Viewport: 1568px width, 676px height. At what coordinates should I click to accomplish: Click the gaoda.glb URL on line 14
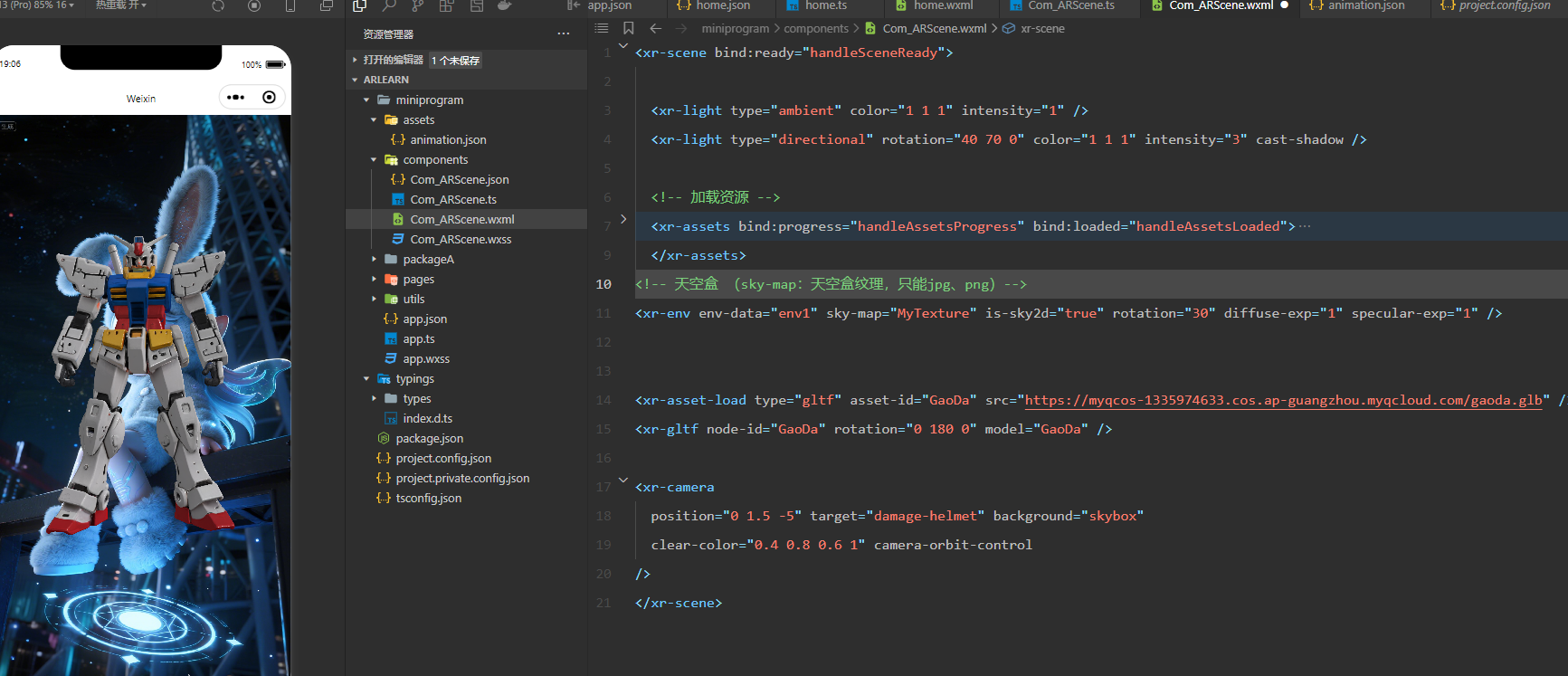coord(1283,400)
